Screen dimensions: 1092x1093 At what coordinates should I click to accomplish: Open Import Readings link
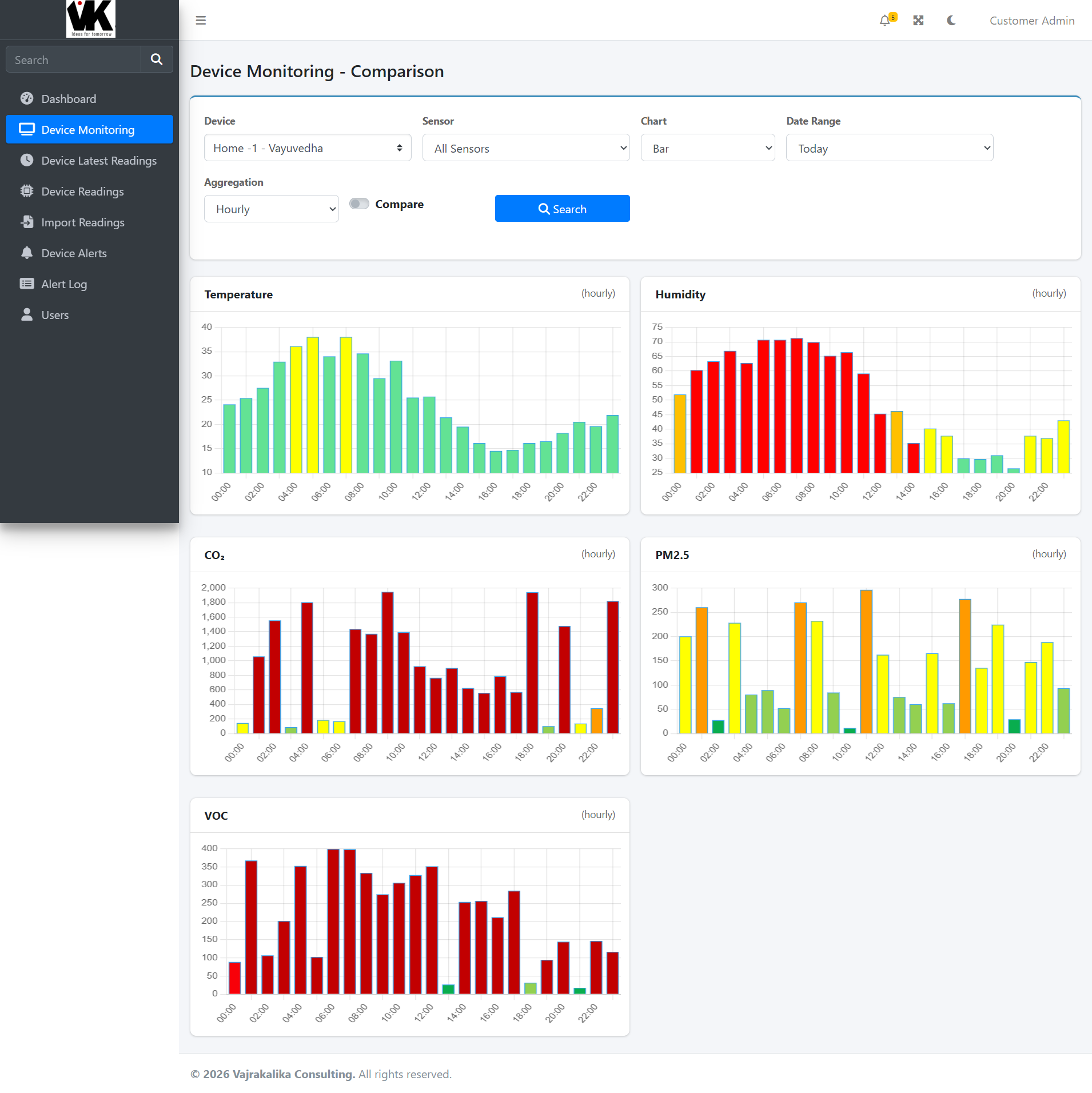click(x=89, y=222)
